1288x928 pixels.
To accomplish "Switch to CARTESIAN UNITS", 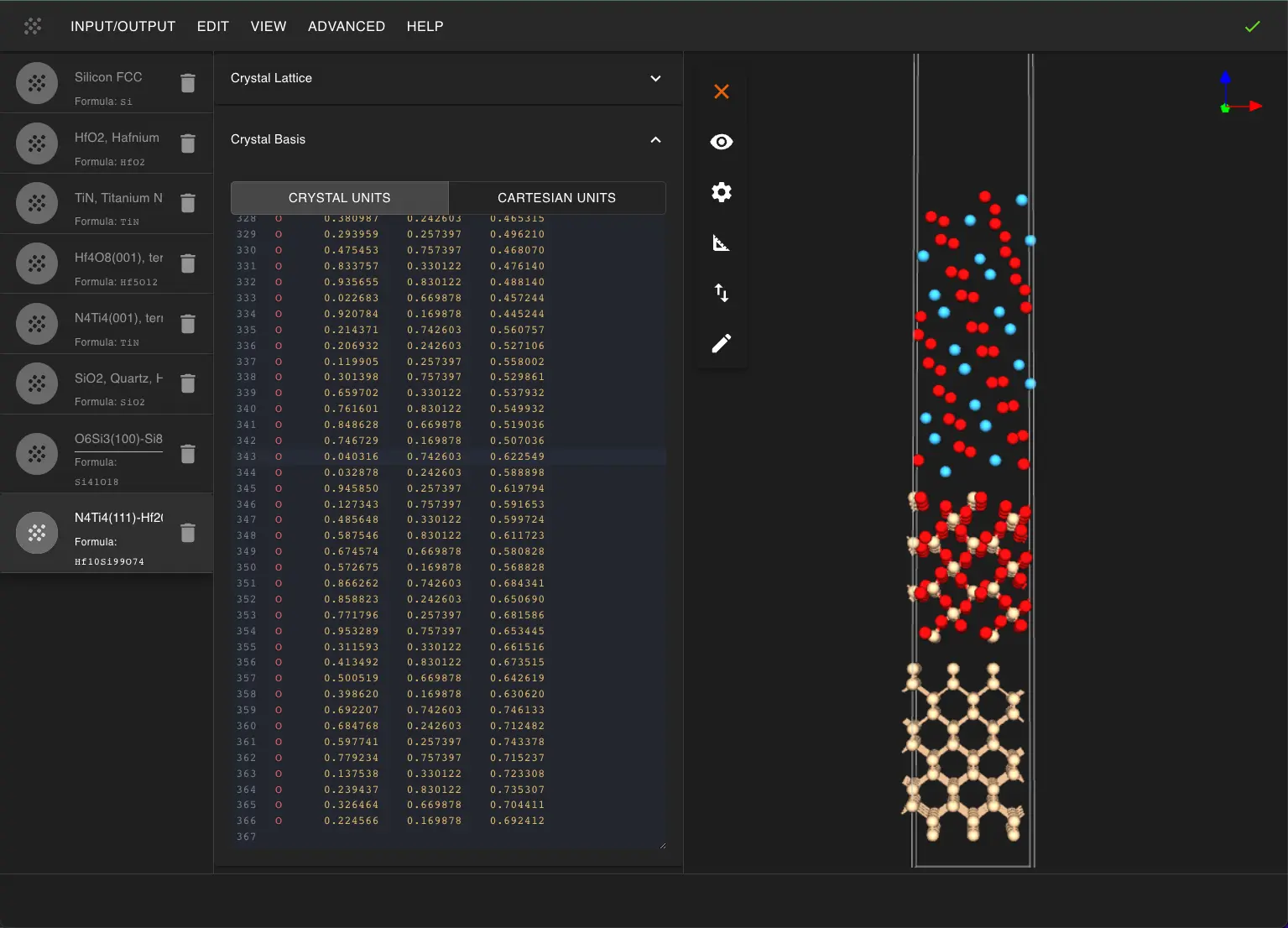I will tap(556, 198).
